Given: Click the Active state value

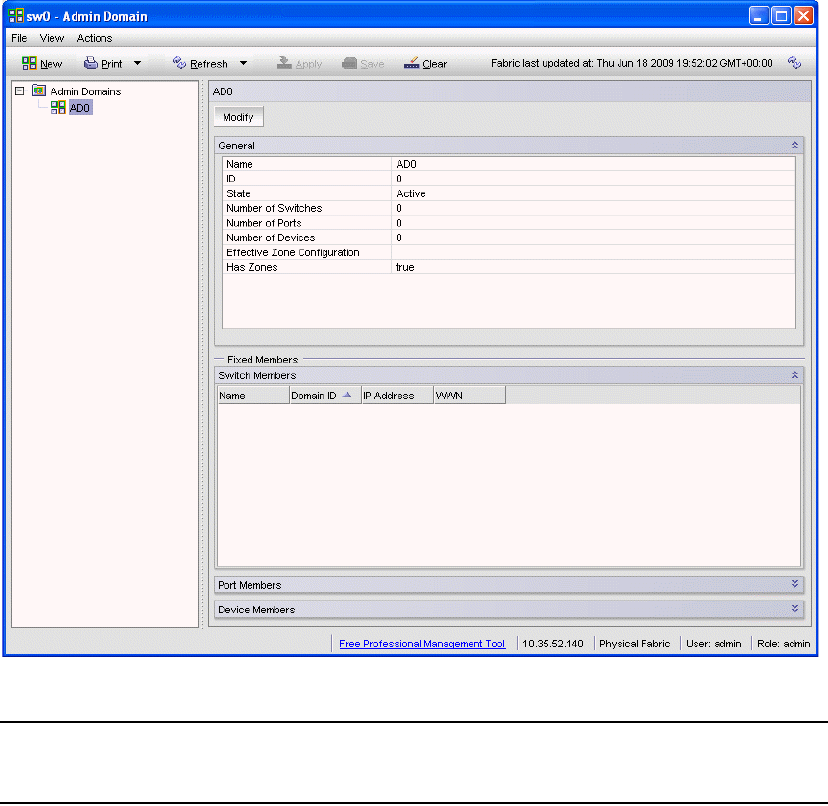Looking at the screenshot, I should (x=411, y=193).
